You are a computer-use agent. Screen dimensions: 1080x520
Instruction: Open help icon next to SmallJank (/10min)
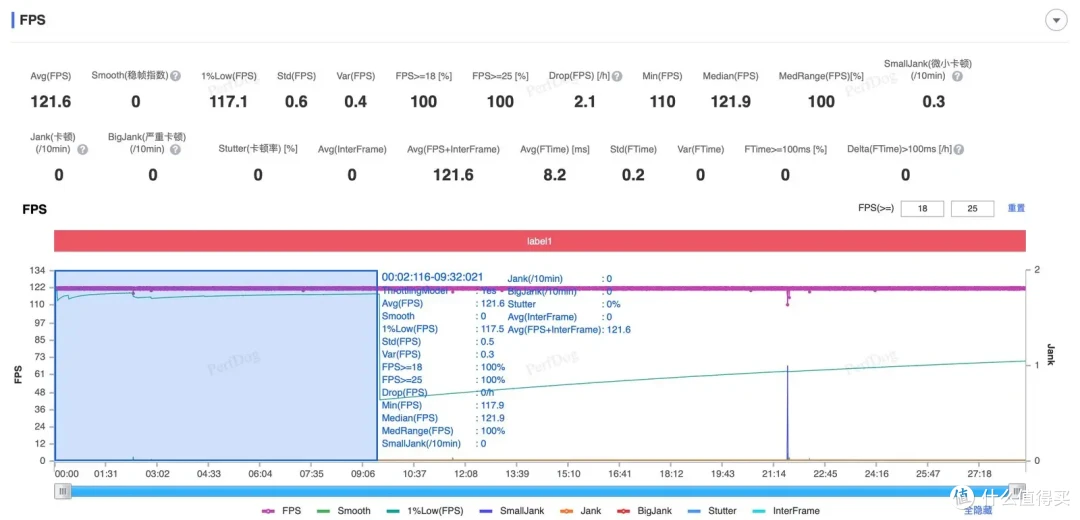957,76
